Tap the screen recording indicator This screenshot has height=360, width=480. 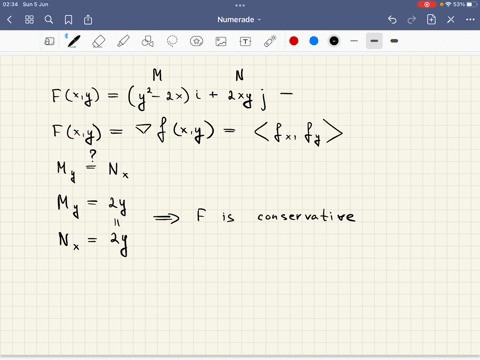pos(427,4)
